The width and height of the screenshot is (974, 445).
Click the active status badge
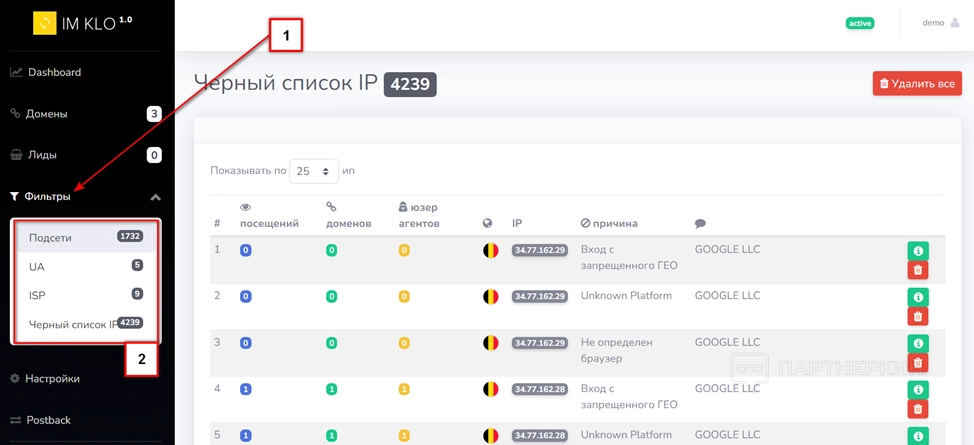tap(860, 23)
